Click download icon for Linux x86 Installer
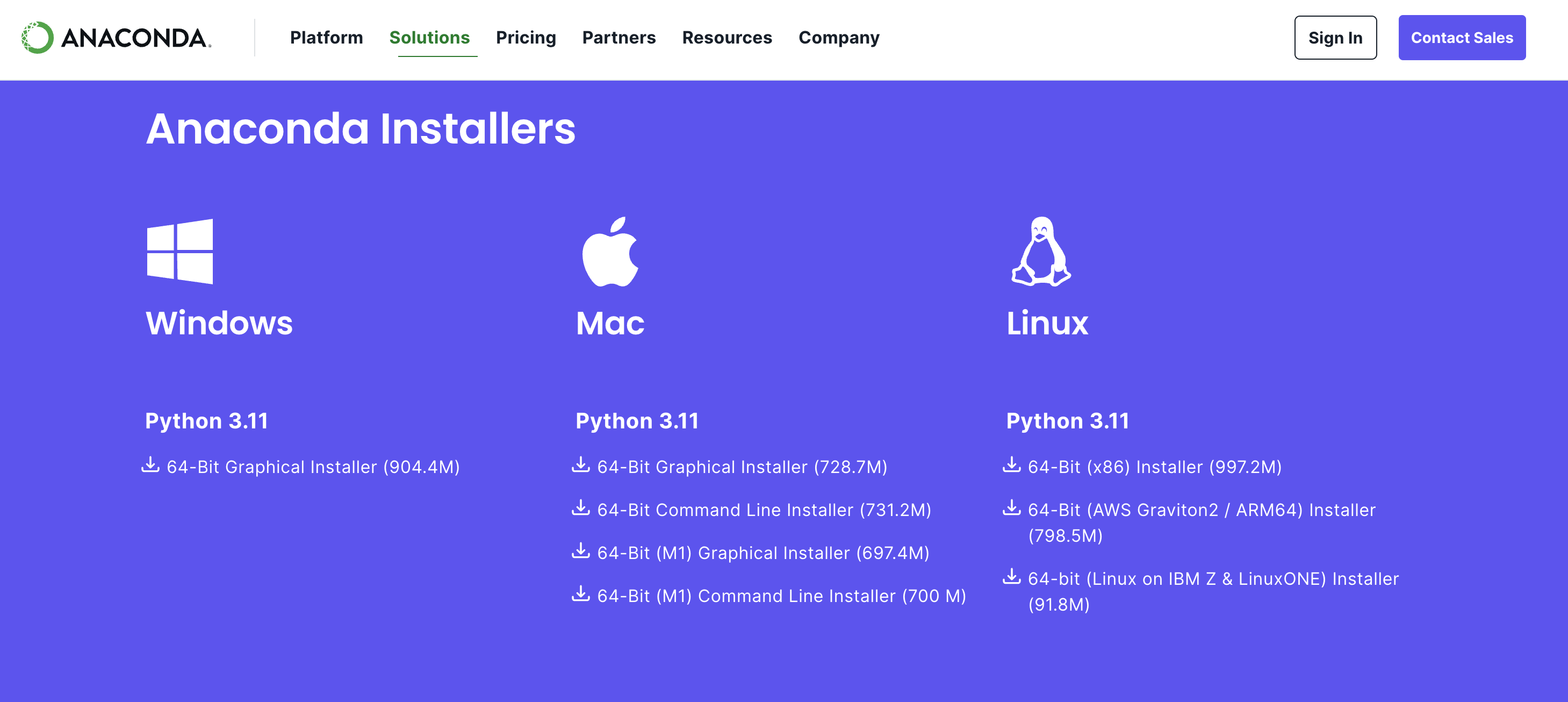 (x=1011, y=465)
